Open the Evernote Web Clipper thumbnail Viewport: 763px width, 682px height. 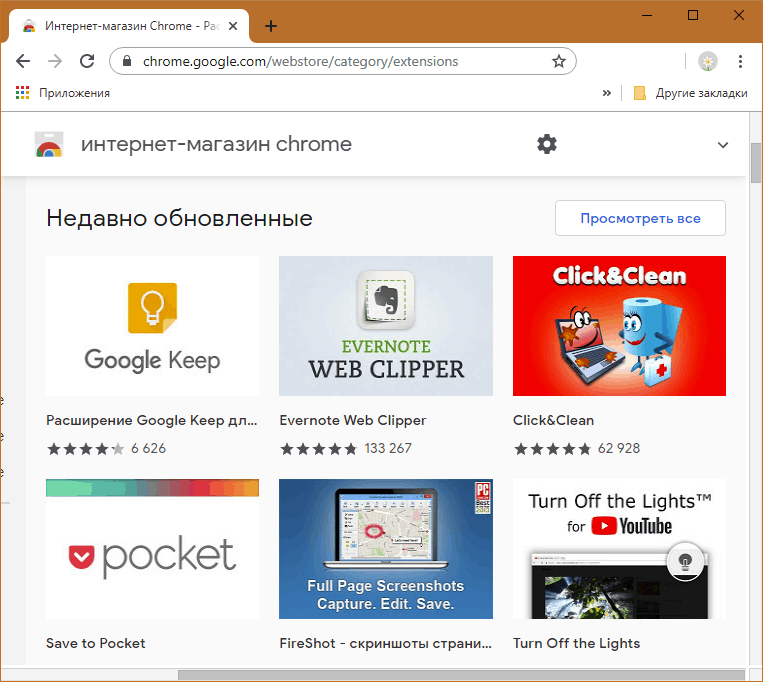[386, 326]
